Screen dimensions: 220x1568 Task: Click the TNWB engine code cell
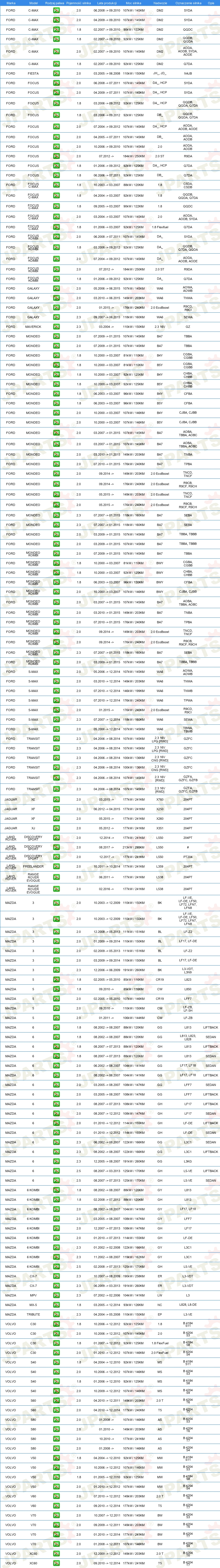[x=188, y=691]
